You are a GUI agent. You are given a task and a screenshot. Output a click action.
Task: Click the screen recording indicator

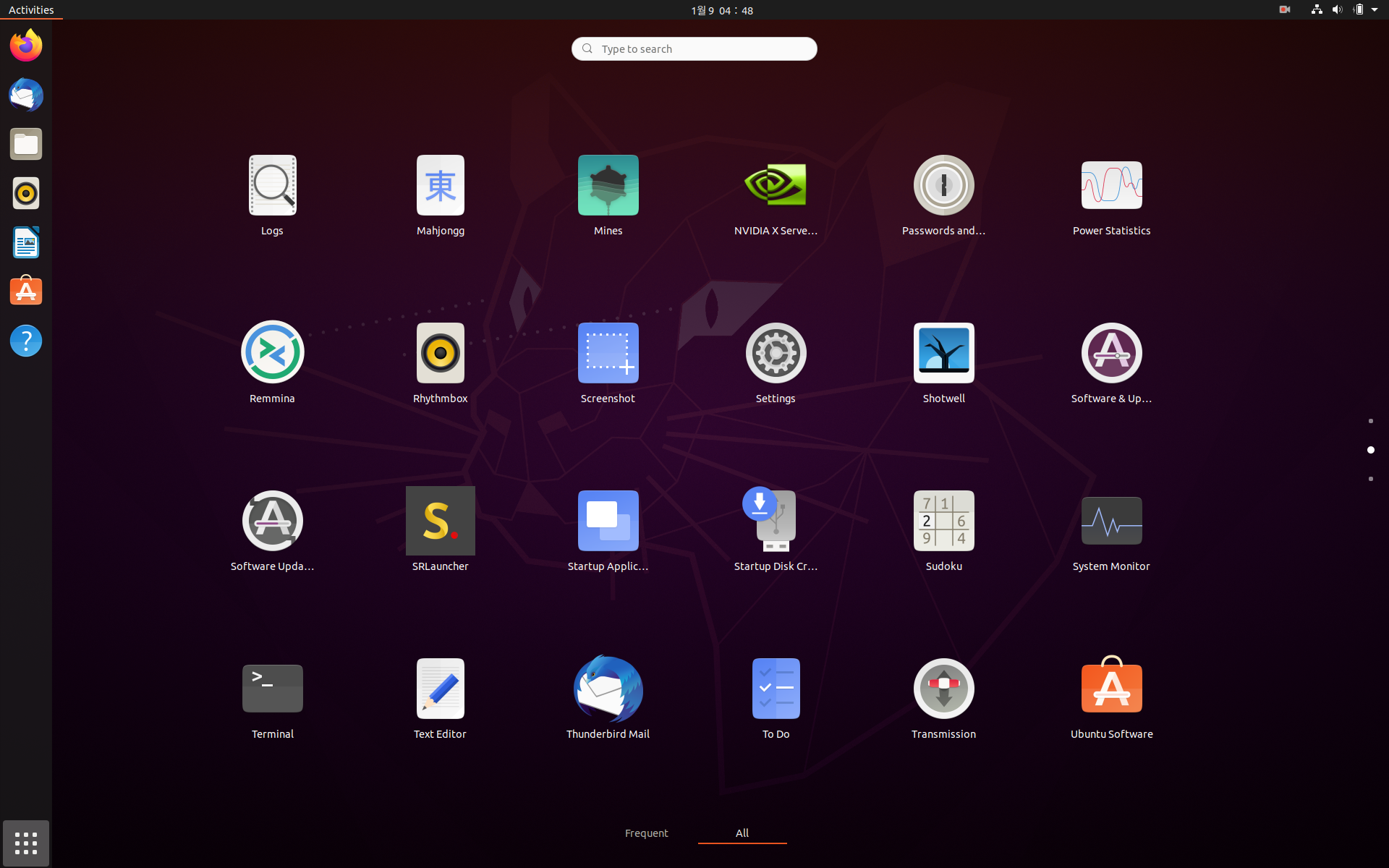1285,10
